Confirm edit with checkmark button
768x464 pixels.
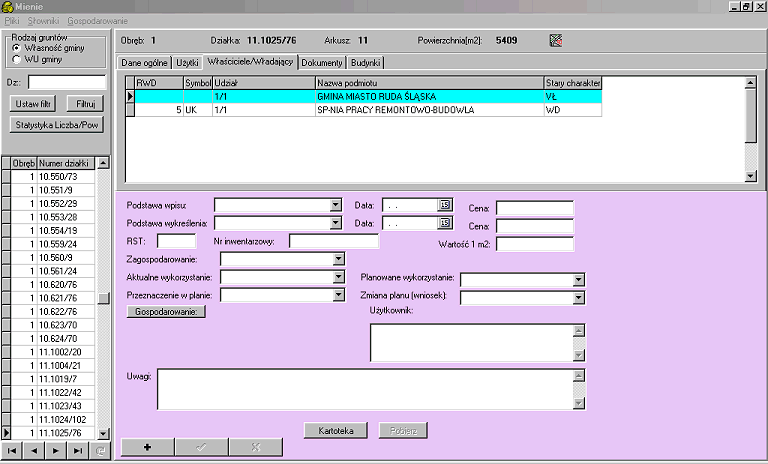coord(201,447)
